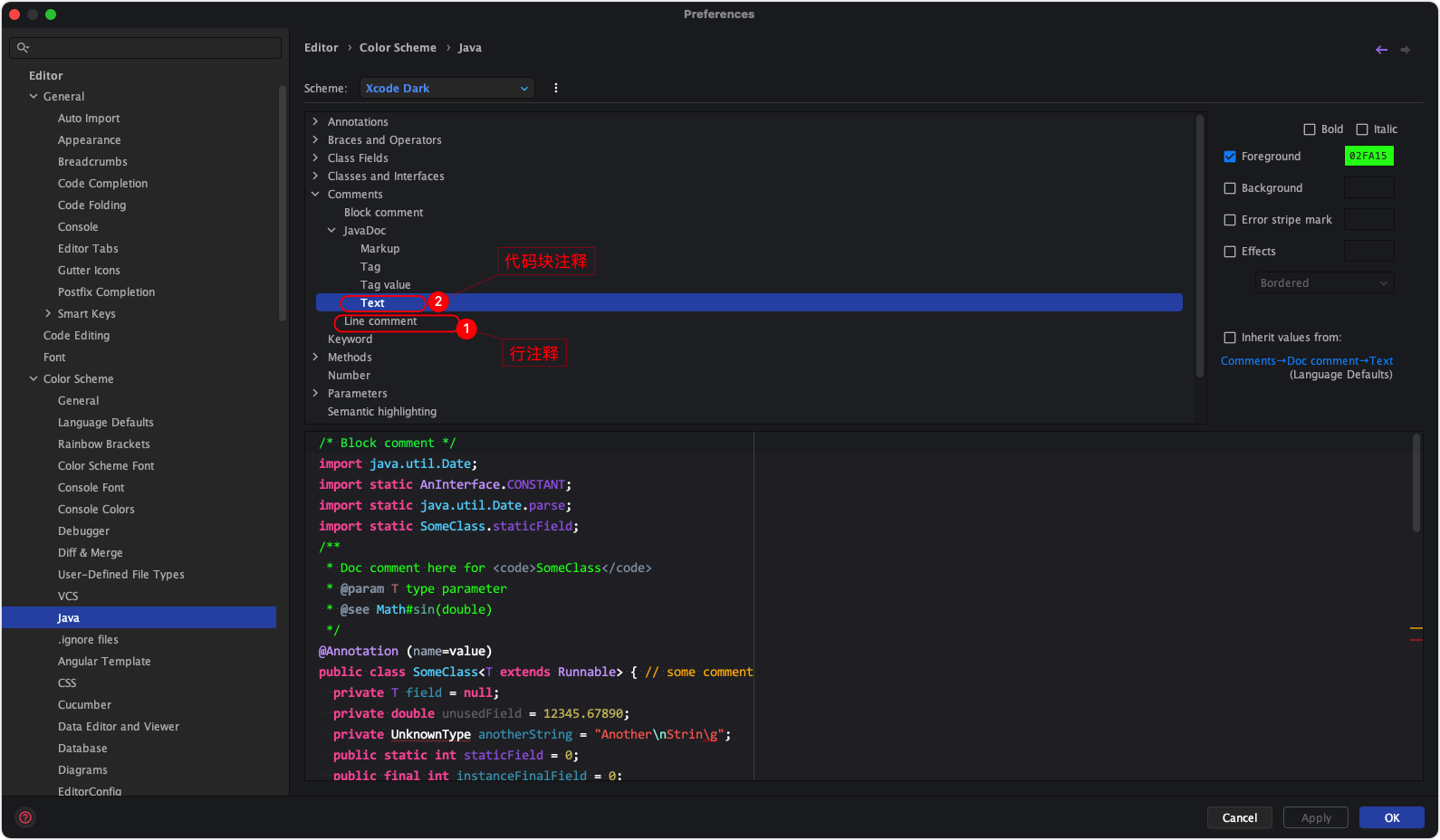Select Tag value under JavaDoc

(x=385, y=284)
